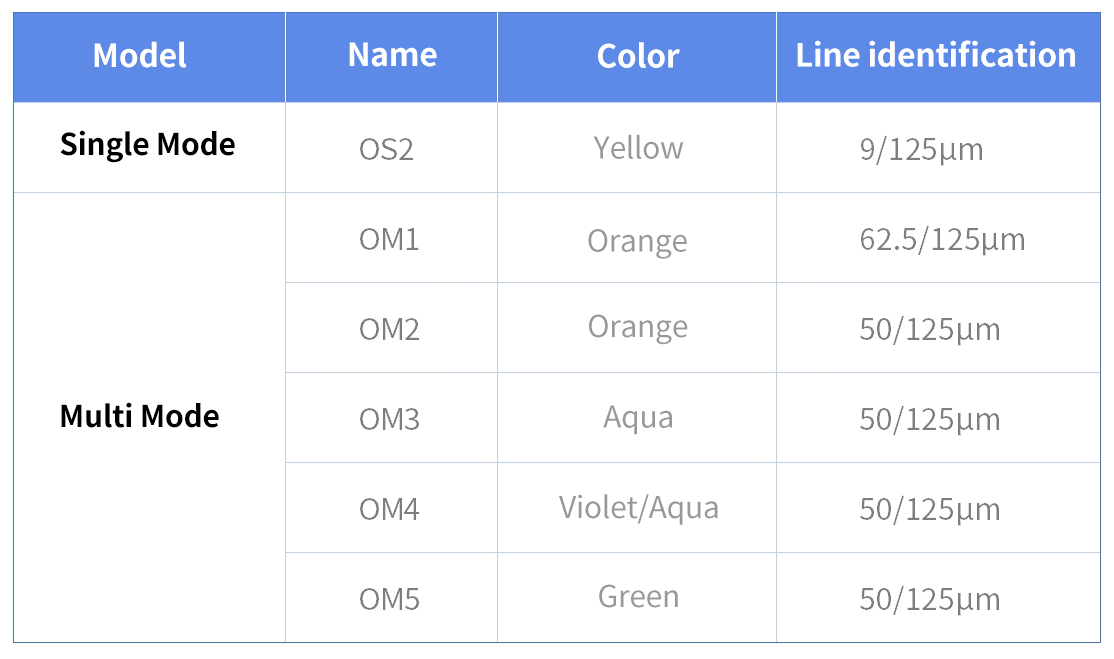Select the Yellow color cell

click(x=637, y=148)
